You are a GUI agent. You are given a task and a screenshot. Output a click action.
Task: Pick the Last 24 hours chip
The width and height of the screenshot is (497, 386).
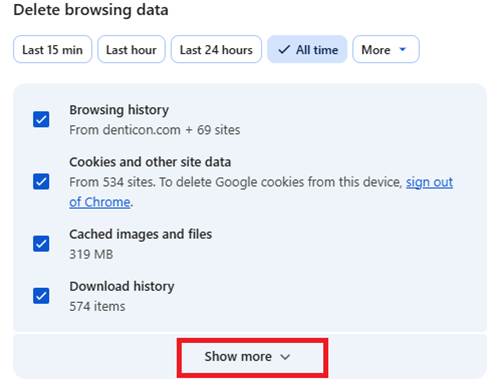tap(216, 49)
